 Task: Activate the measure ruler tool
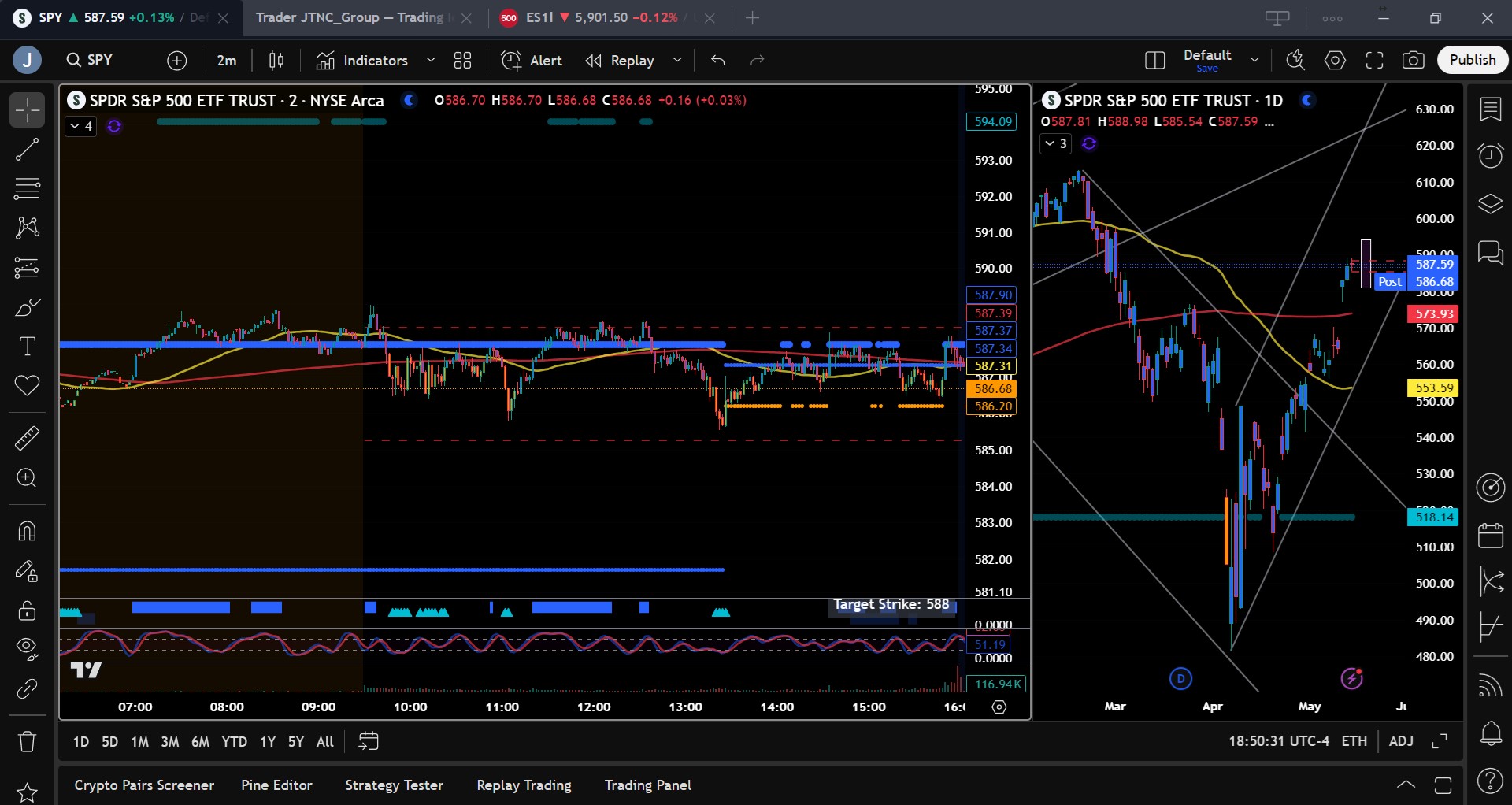27,438
